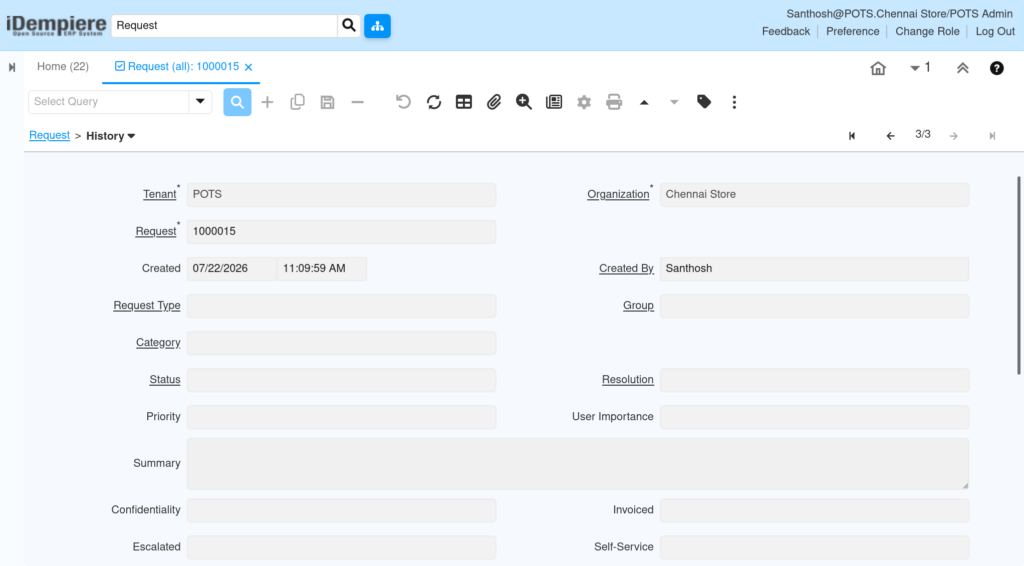1024x566 pixels.
Task: Click the Tenant field label
Action: pos(159,195)
